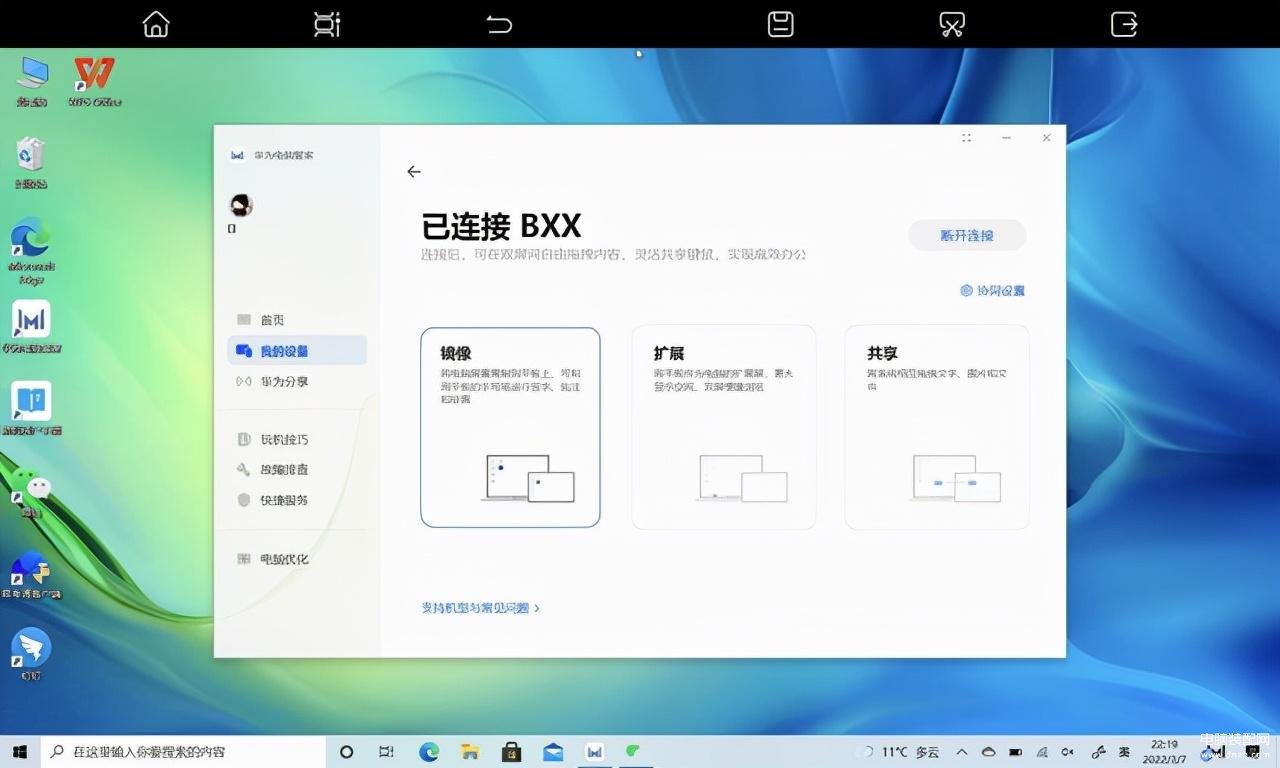Image resolution: width=1280 pixels, height=768 pixels.
Task: Select the 镜像 mode card
Action: click(510, 427)
